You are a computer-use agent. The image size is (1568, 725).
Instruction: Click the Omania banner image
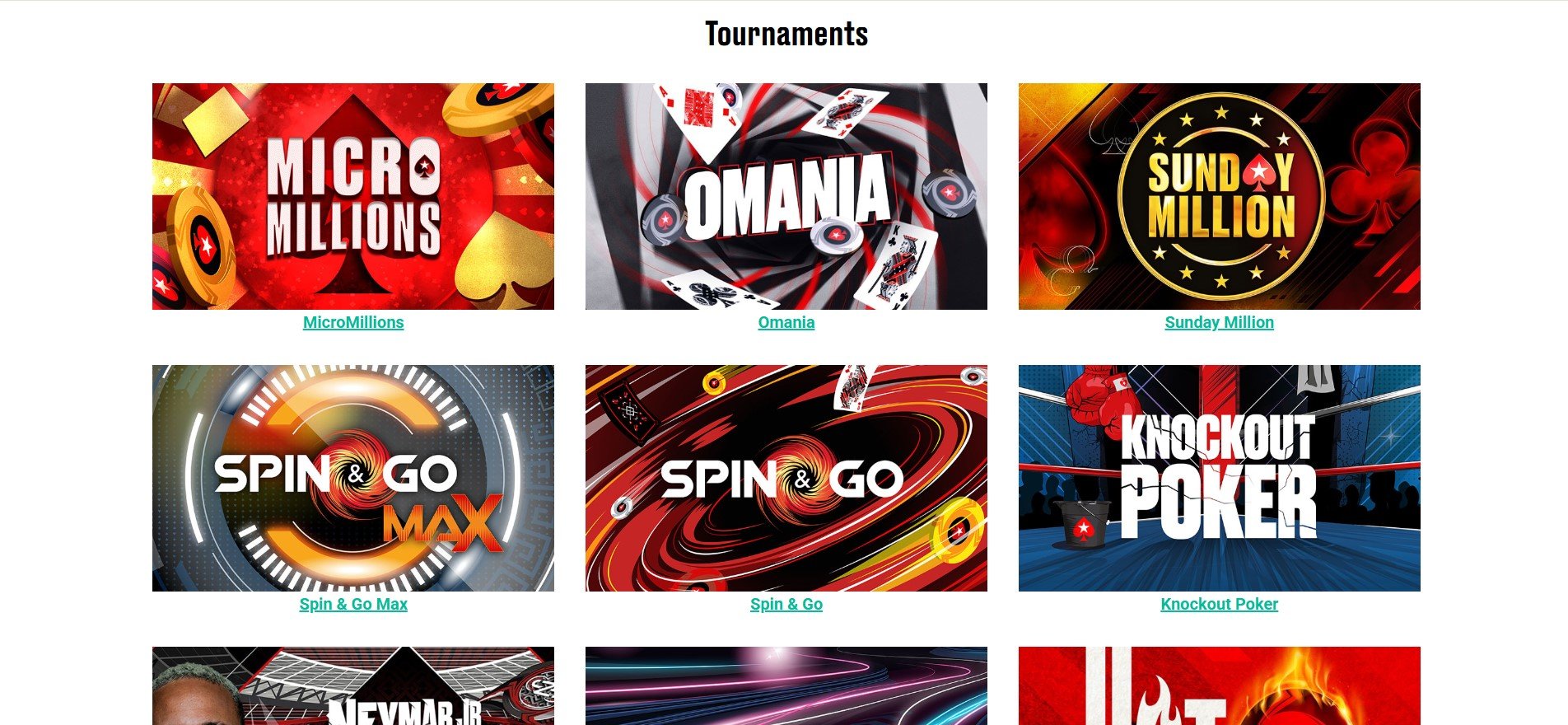786,196
